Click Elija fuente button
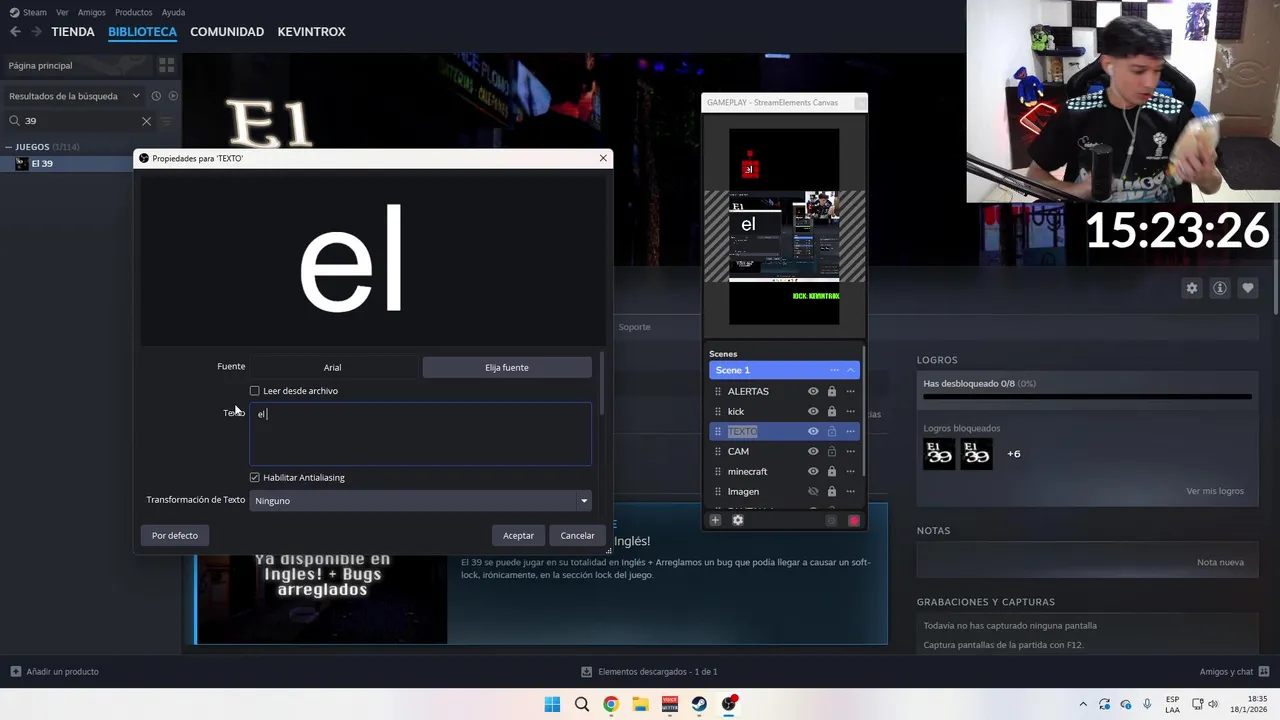The height and width of the screenshot is (720, 1280). click(x=507, y=368)
